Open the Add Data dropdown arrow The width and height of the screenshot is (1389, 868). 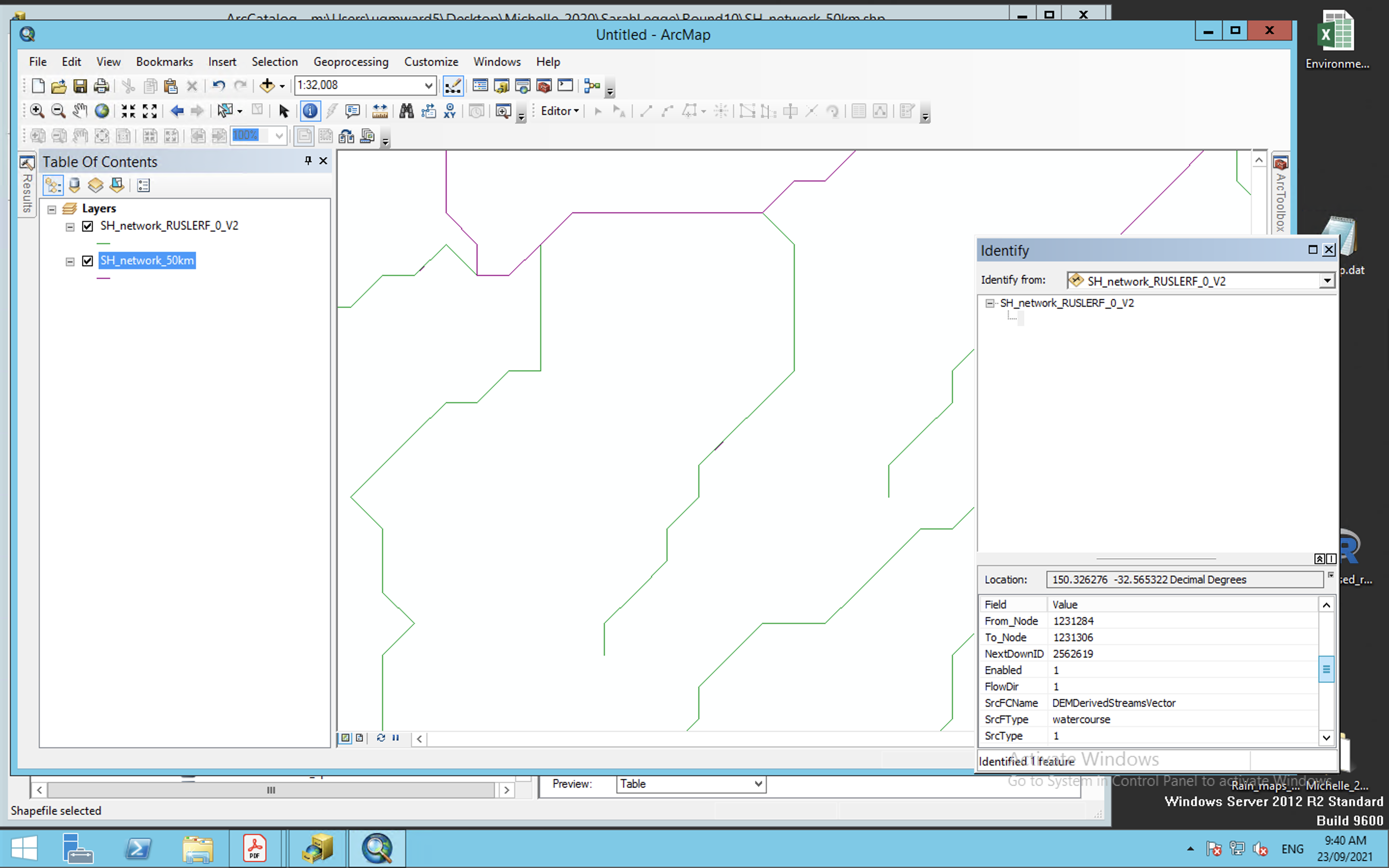pos(282,87)
